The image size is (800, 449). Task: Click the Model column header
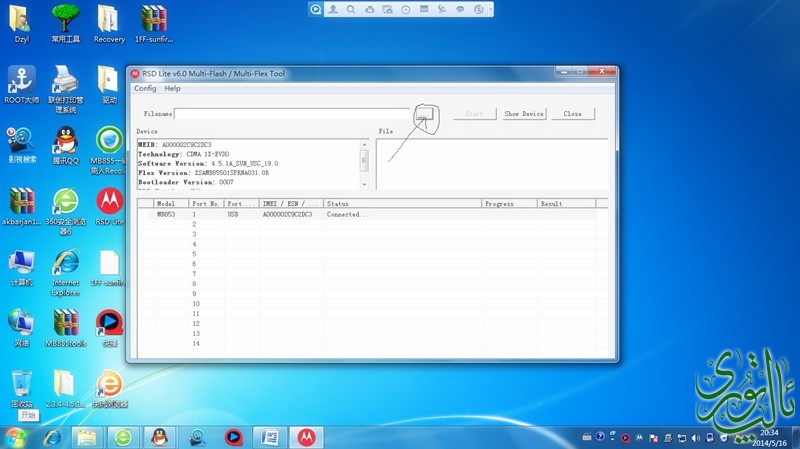point(171,204)
